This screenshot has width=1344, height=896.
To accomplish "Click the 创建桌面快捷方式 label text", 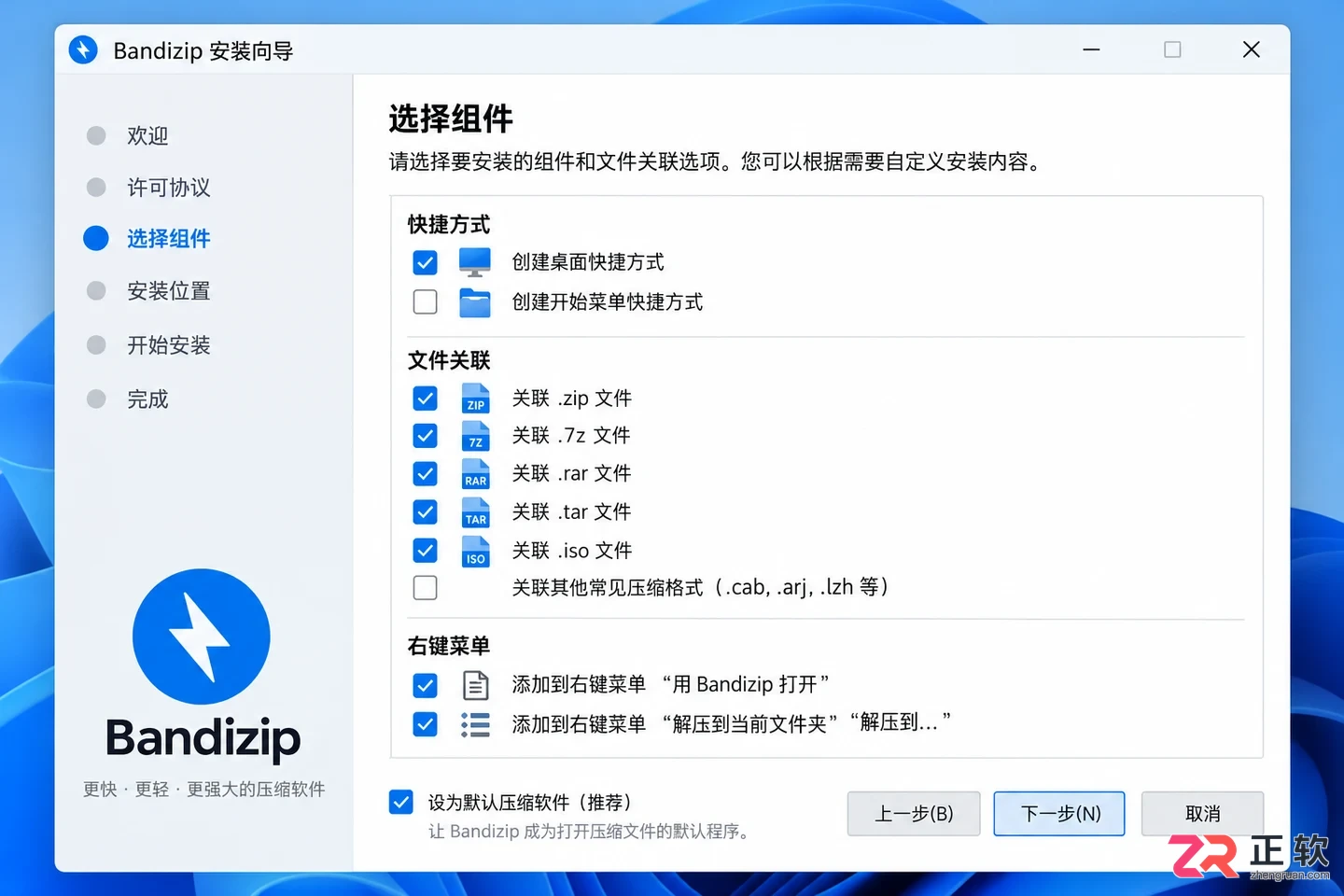I will (588, 263).
